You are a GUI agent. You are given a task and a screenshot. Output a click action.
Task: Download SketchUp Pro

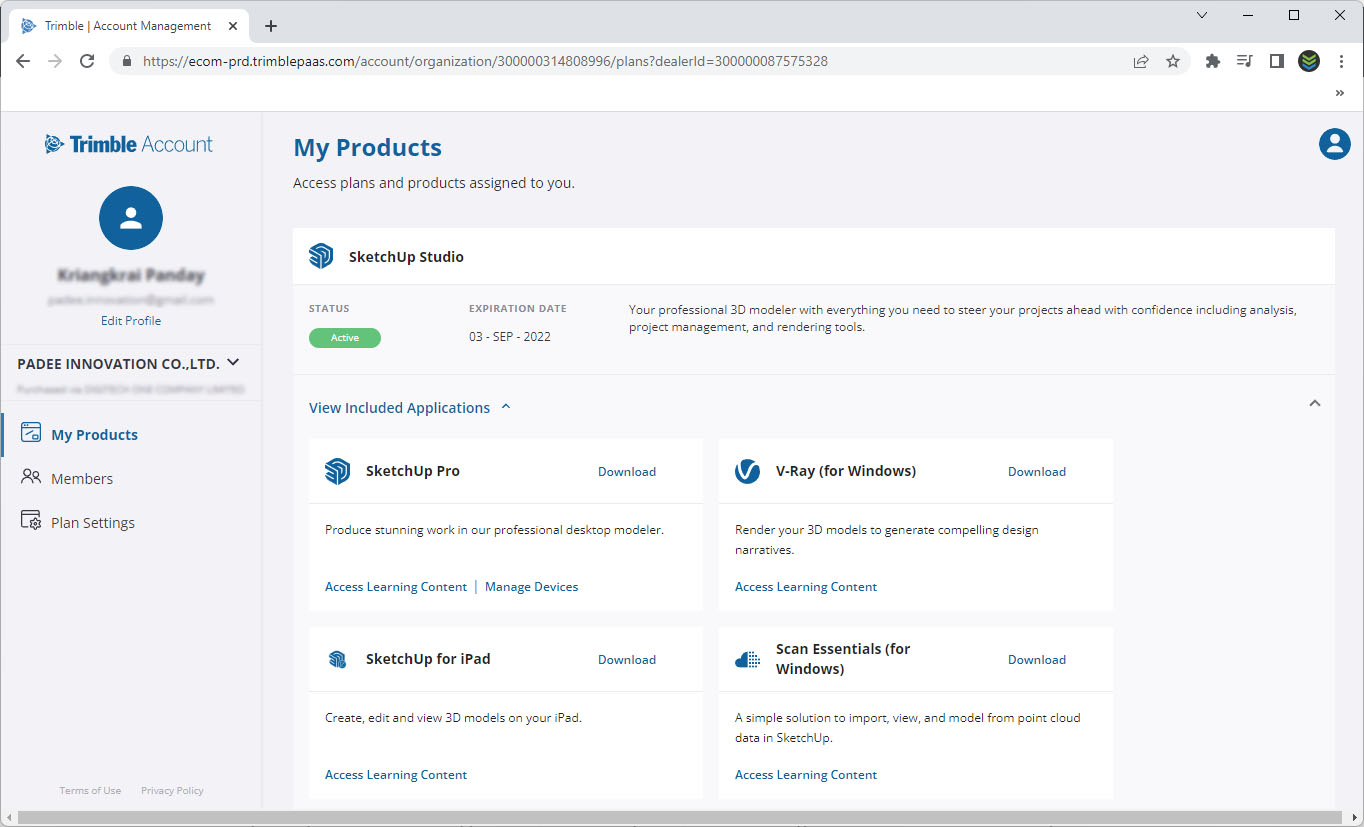627,471
